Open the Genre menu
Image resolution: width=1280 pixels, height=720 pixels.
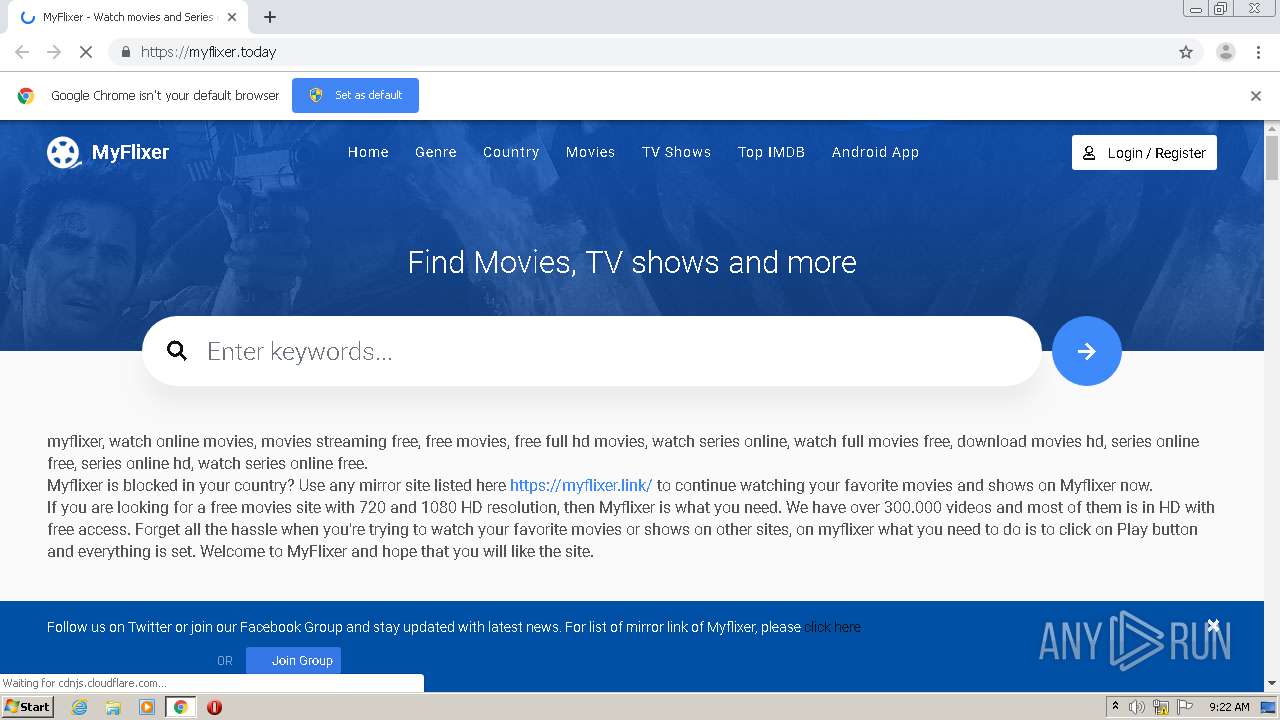coord(436,152)
